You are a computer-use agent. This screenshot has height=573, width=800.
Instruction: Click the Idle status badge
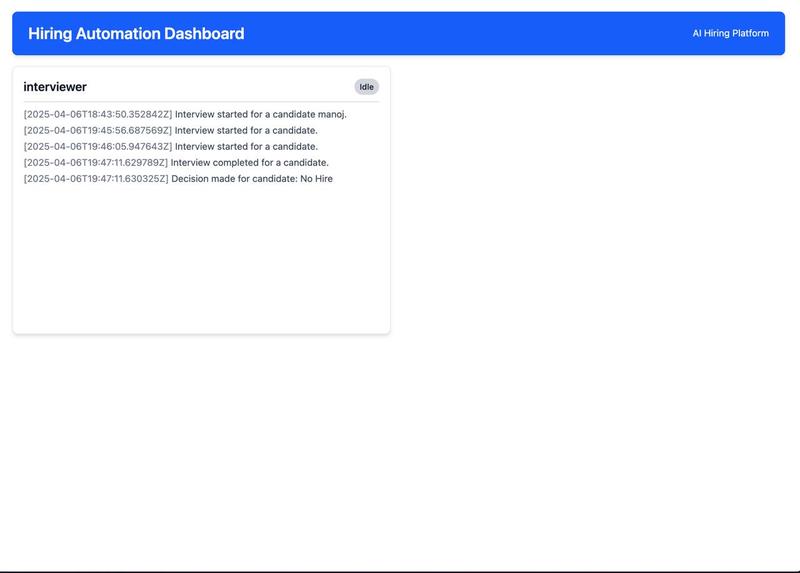366,87
